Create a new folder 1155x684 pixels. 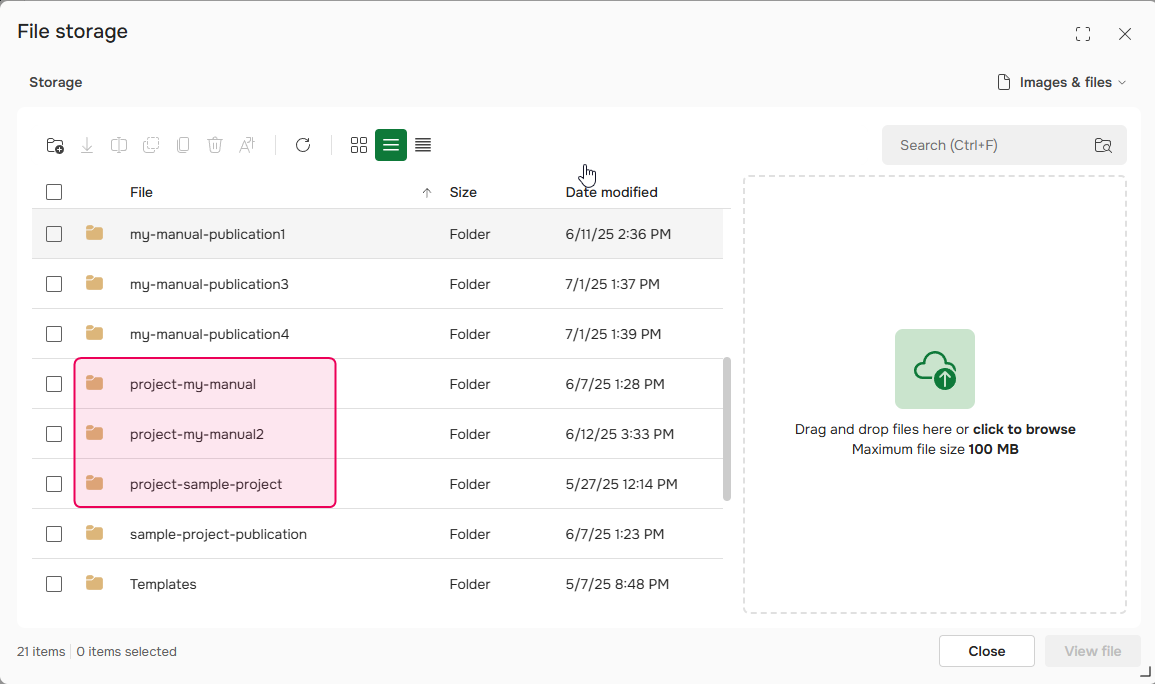click(55, 145)
